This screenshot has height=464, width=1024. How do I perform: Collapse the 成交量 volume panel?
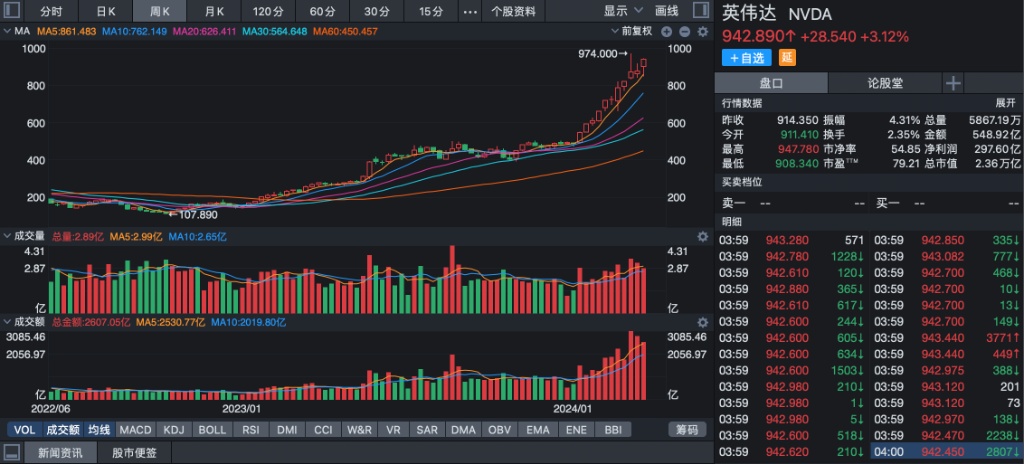pos(7,236)
